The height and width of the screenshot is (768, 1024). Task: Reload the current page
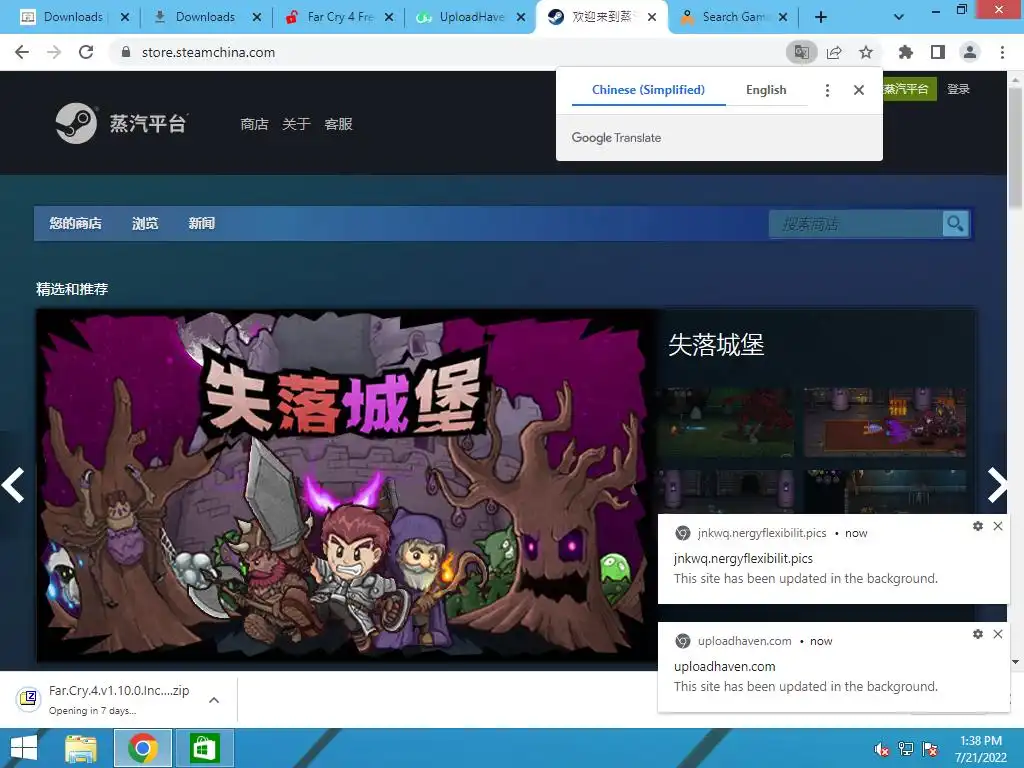[x=86, y=52]
